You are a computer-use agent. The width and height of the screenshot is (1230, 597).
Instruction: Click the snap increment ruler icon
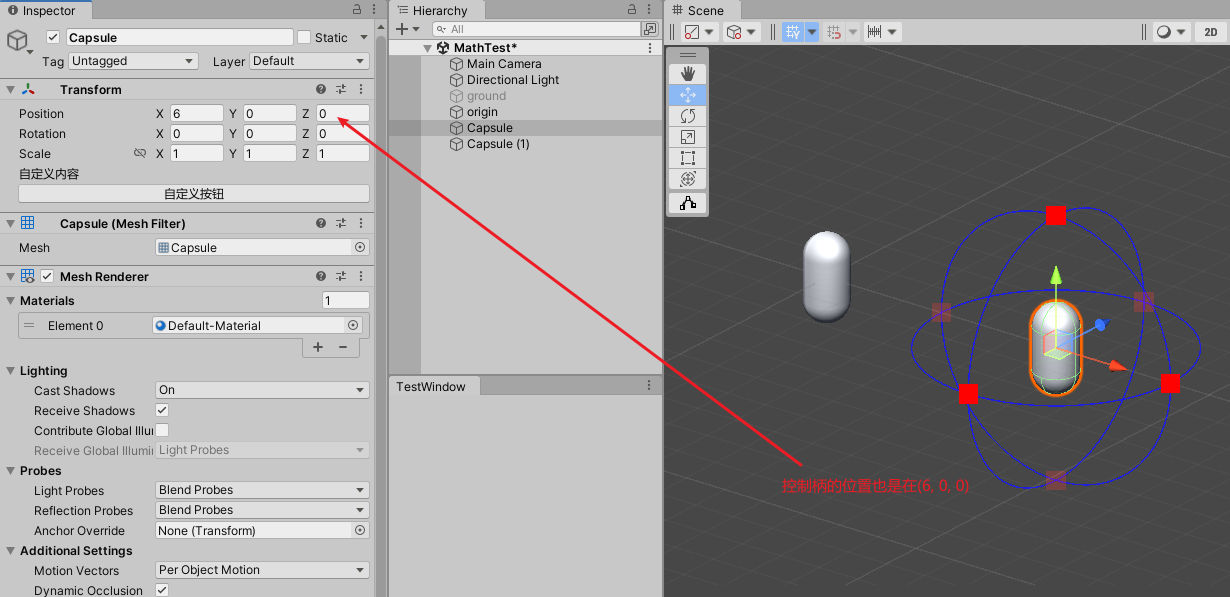click(x=874, y=32)
